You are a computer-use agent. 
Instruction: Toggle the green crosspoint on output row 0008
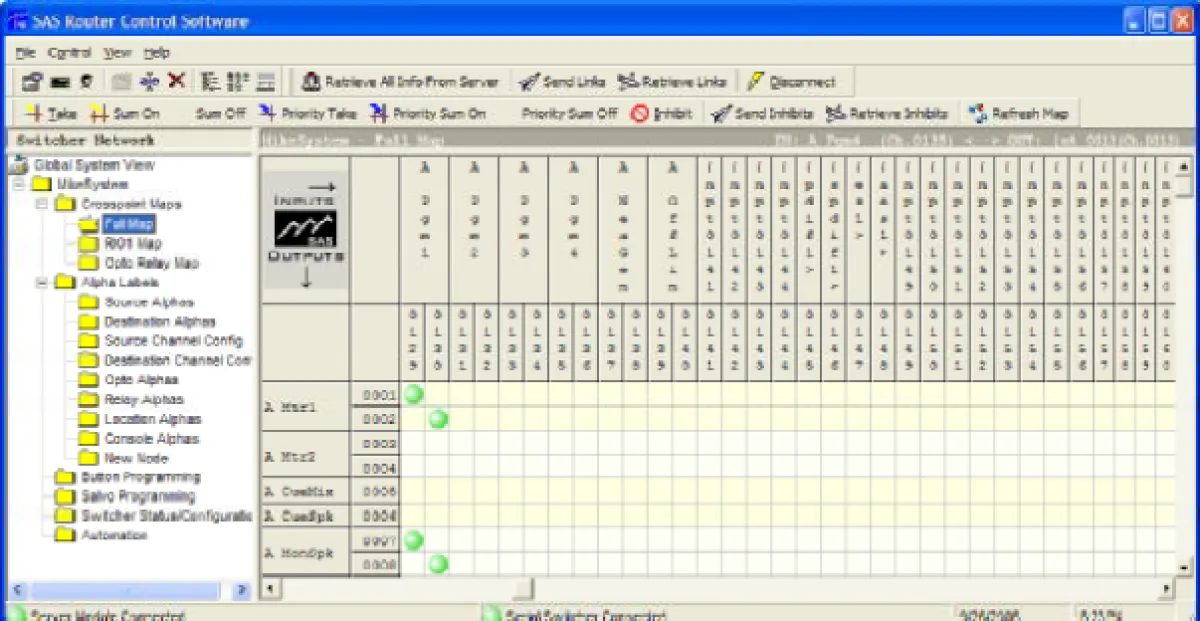[437, 565]
